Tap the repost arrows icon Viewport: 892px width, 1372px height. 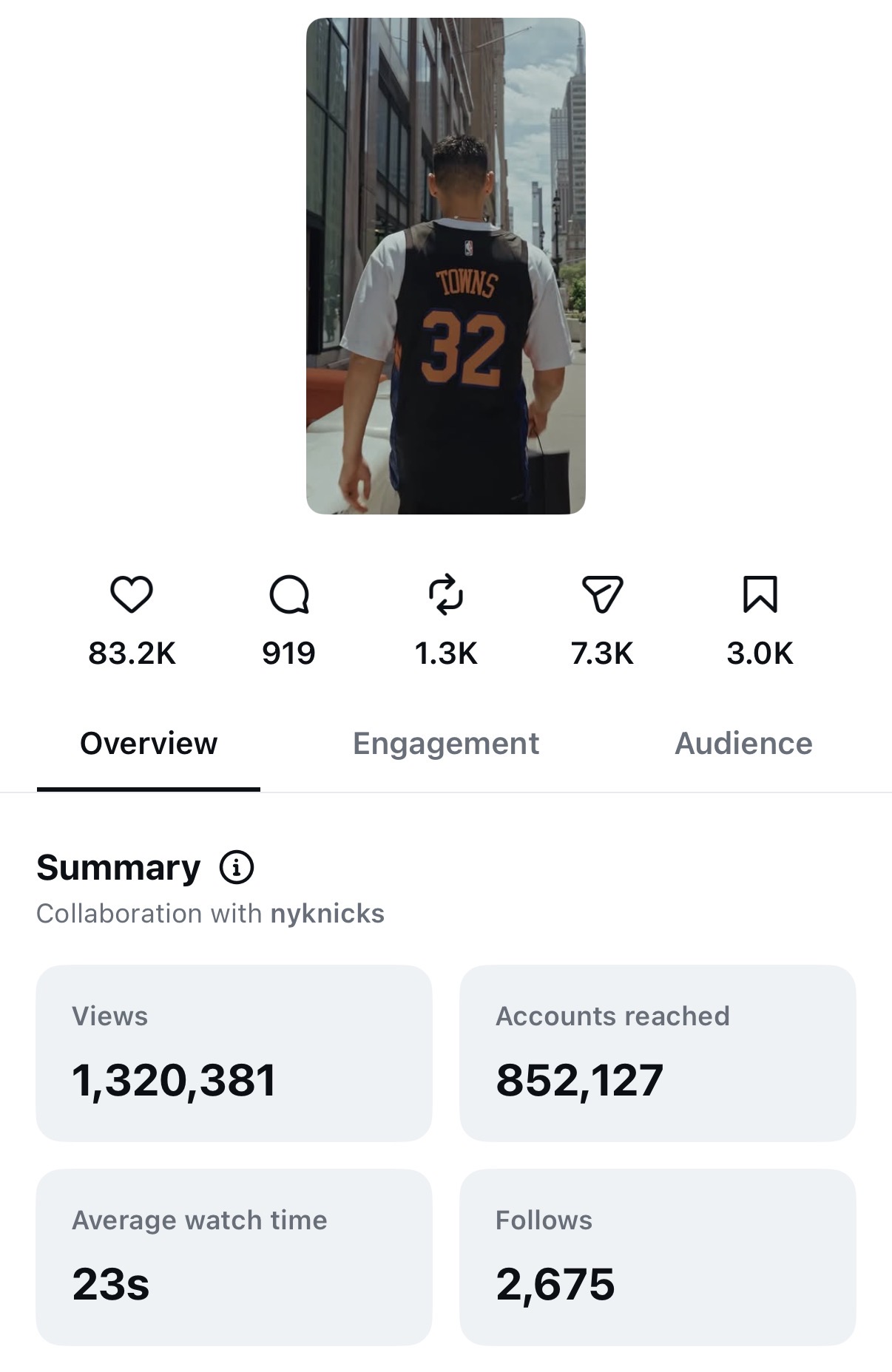(446, 594)
